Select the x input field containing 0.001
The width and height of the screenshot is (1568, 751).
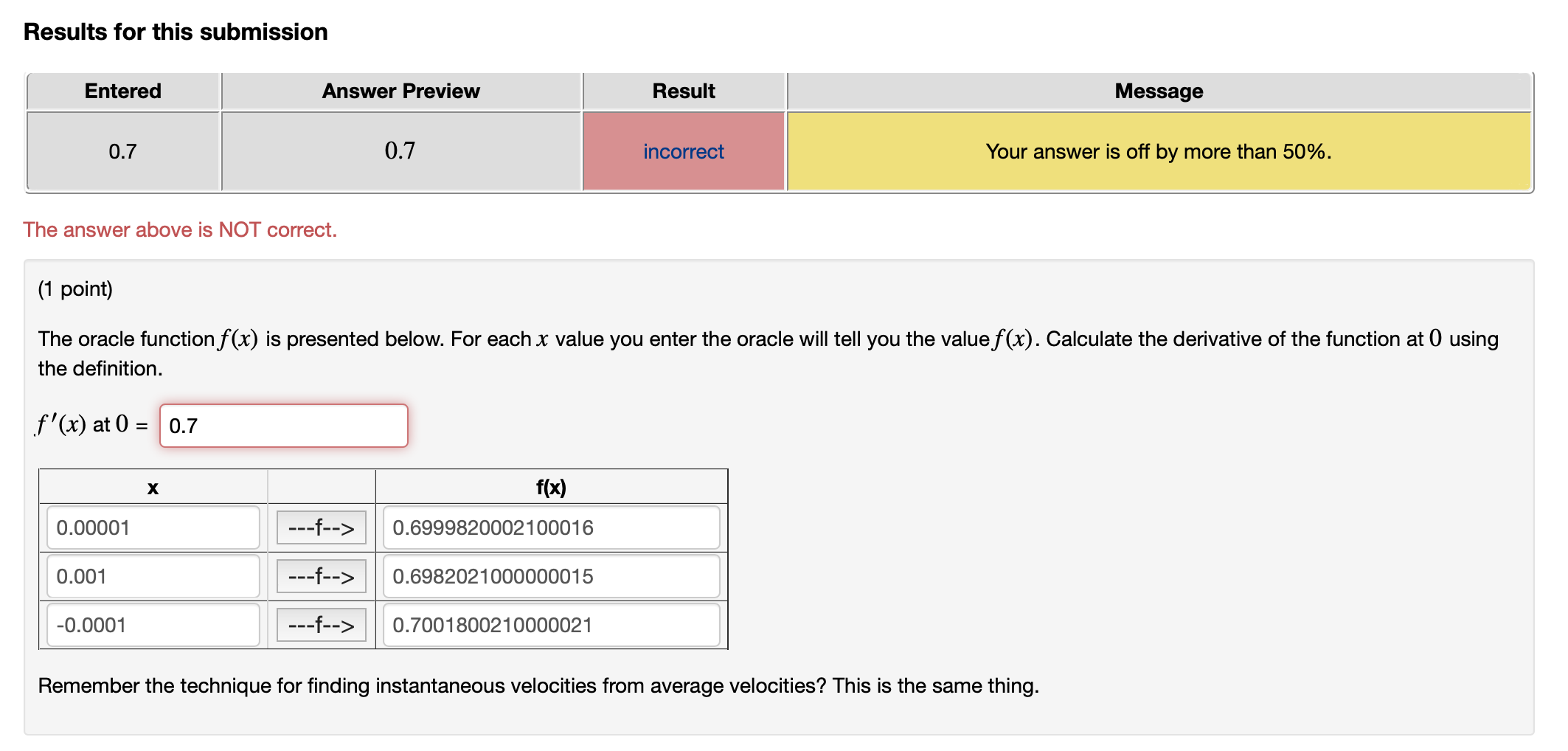[152, 575]
